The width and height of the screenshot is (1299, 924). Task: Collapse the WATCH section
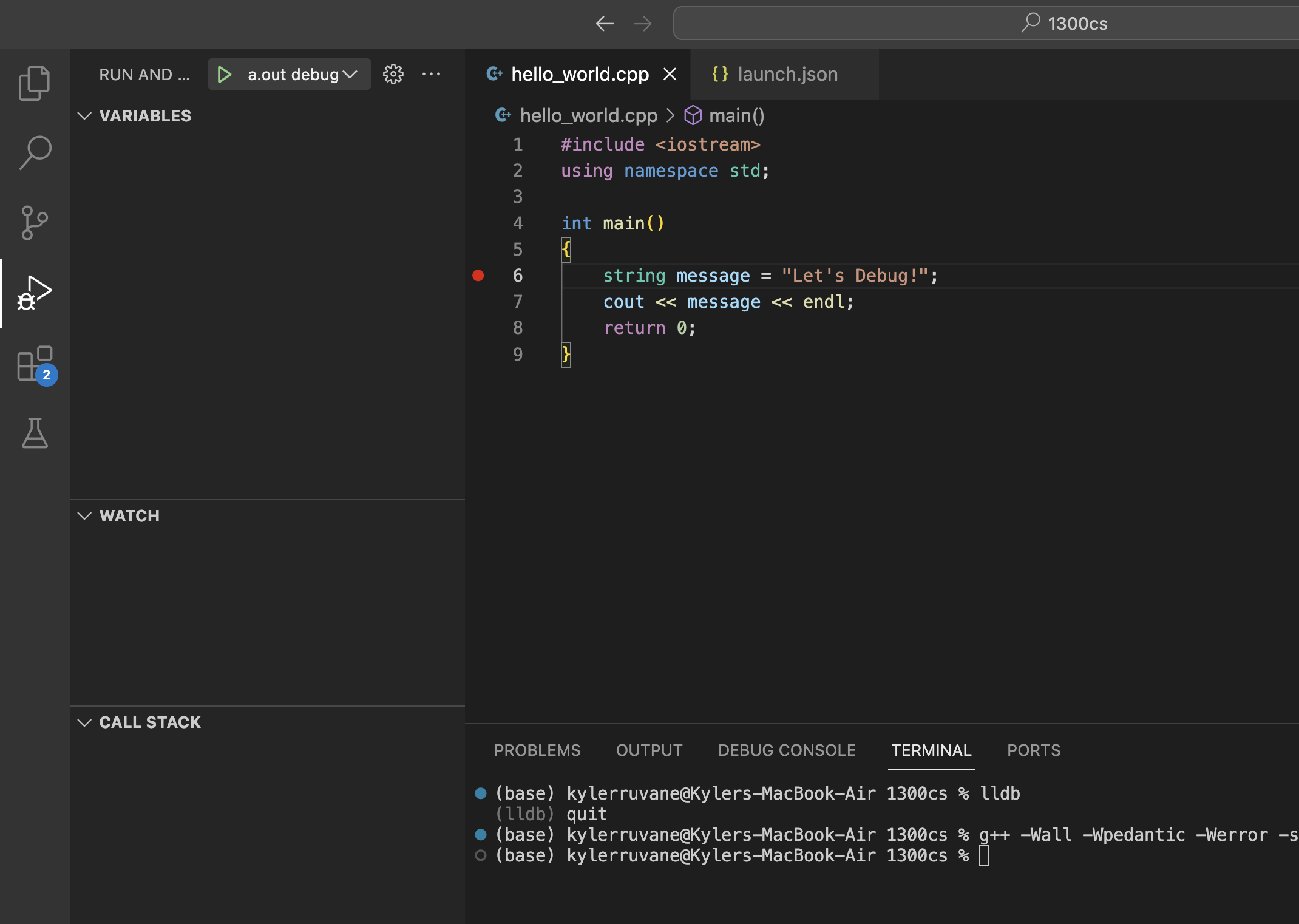[84, 515]
